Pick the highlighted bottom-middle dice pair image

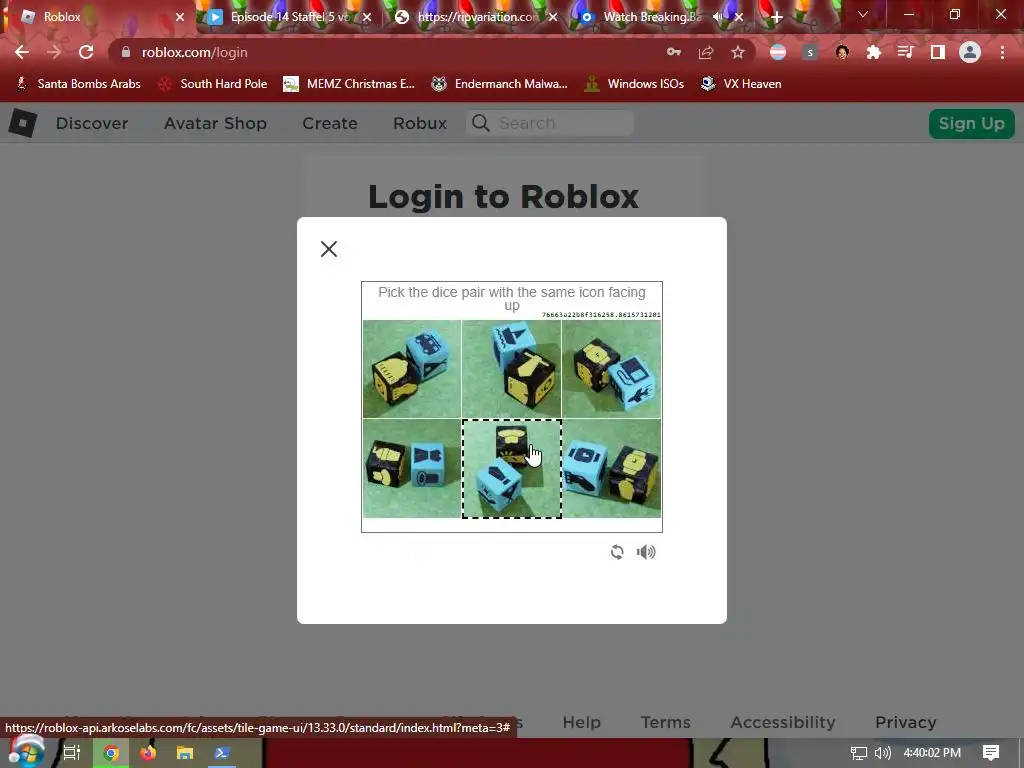click(x=511, y=468)
